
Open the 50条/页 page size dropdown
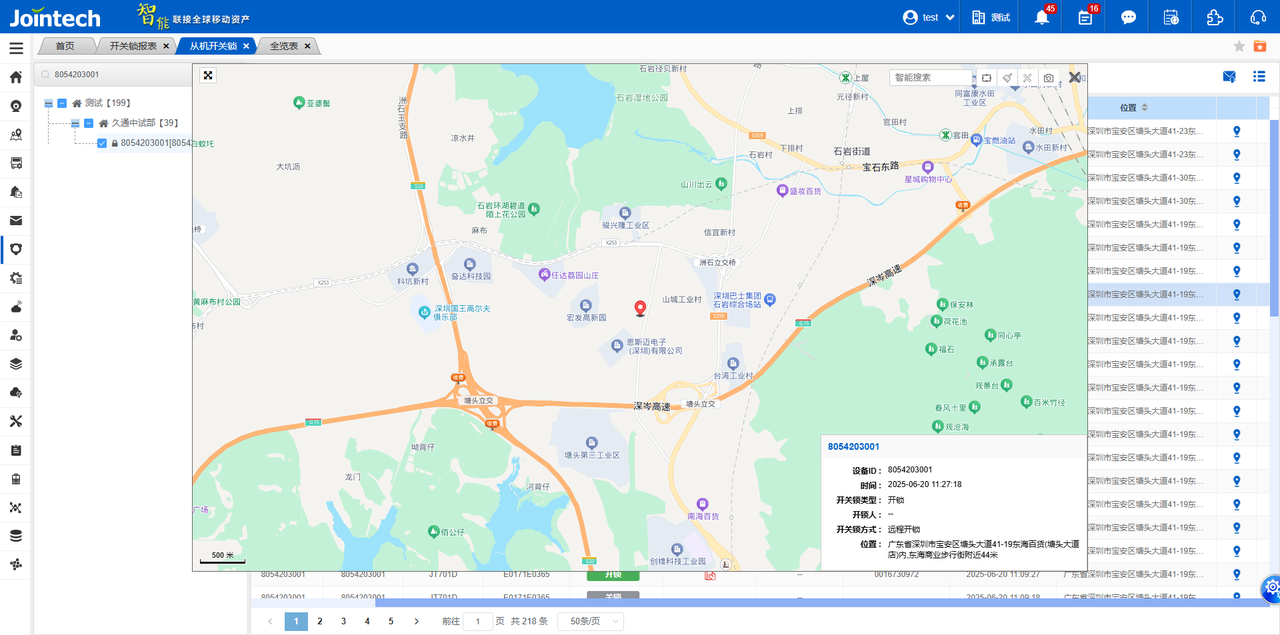(x=590, y=621)
